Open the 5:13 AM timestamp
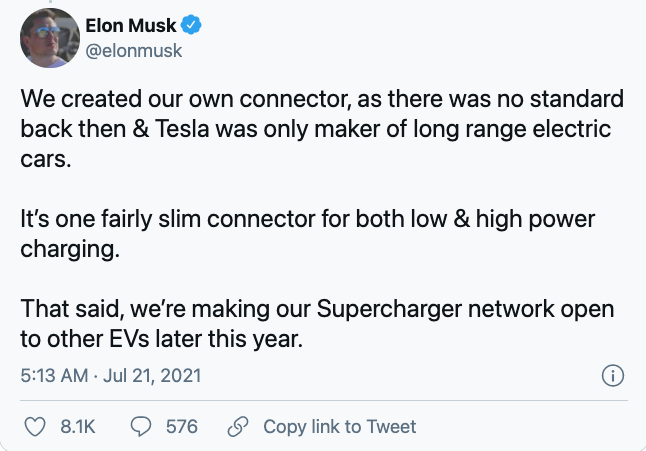Screen dimensions: 646x451 coord(53,376)
